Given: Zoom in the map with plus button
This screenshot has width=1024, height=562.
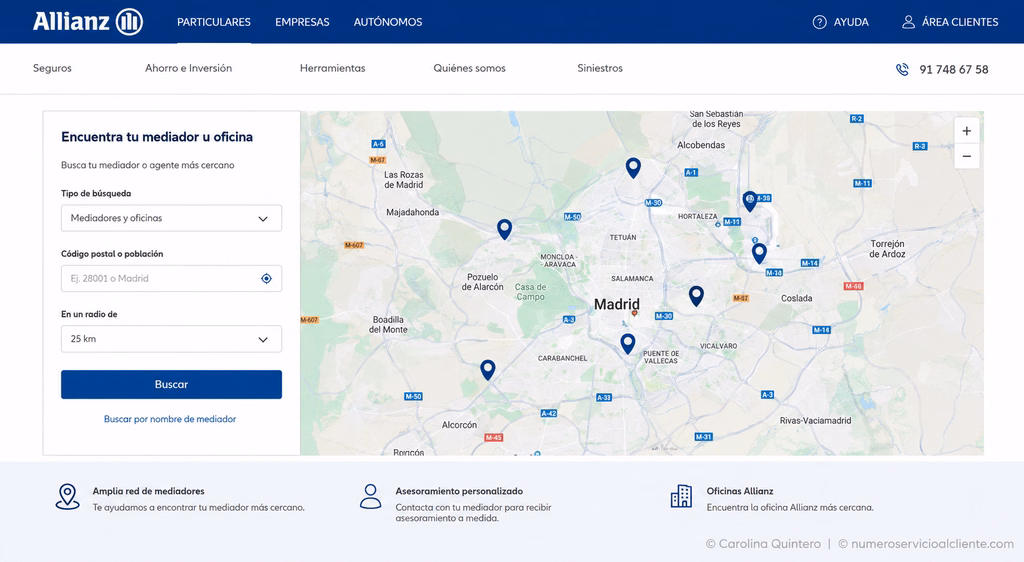Looking at the screenshot, I should pyautogui.click(x=967, y=131).
